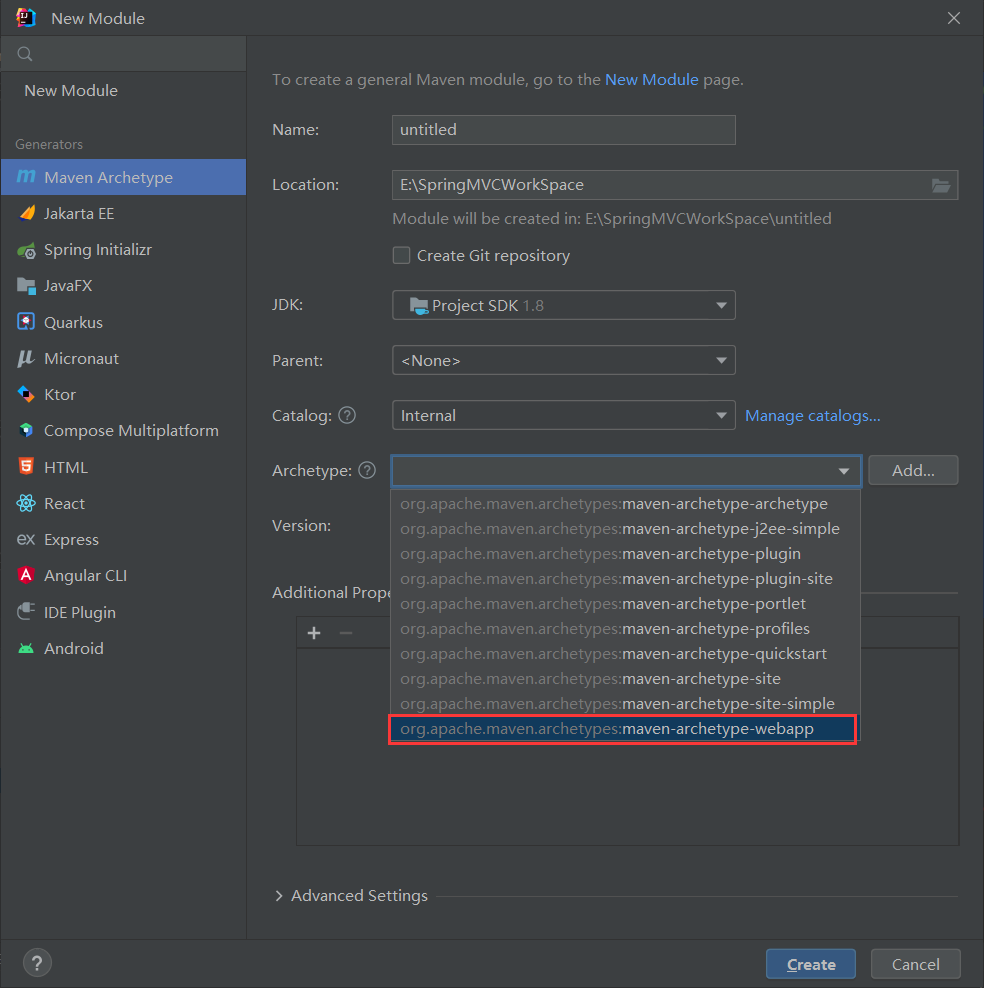This screenshot has width=984, height=988.
Task: Open the Location folder browse icon
Action: tap(941, 185)
